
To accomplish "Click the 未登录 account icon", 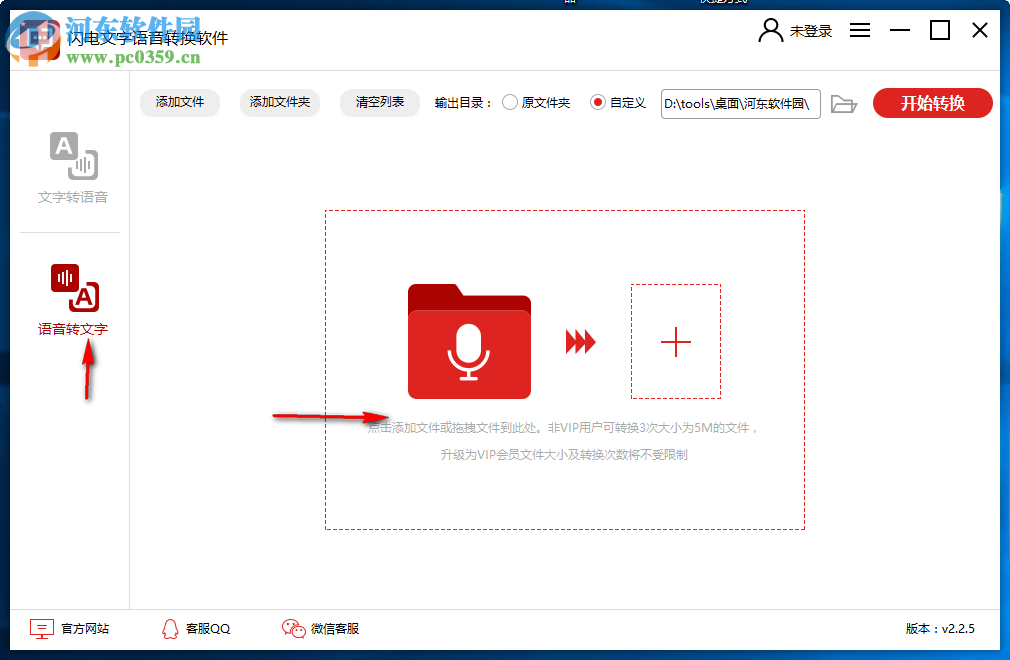I will coord(770,30).
